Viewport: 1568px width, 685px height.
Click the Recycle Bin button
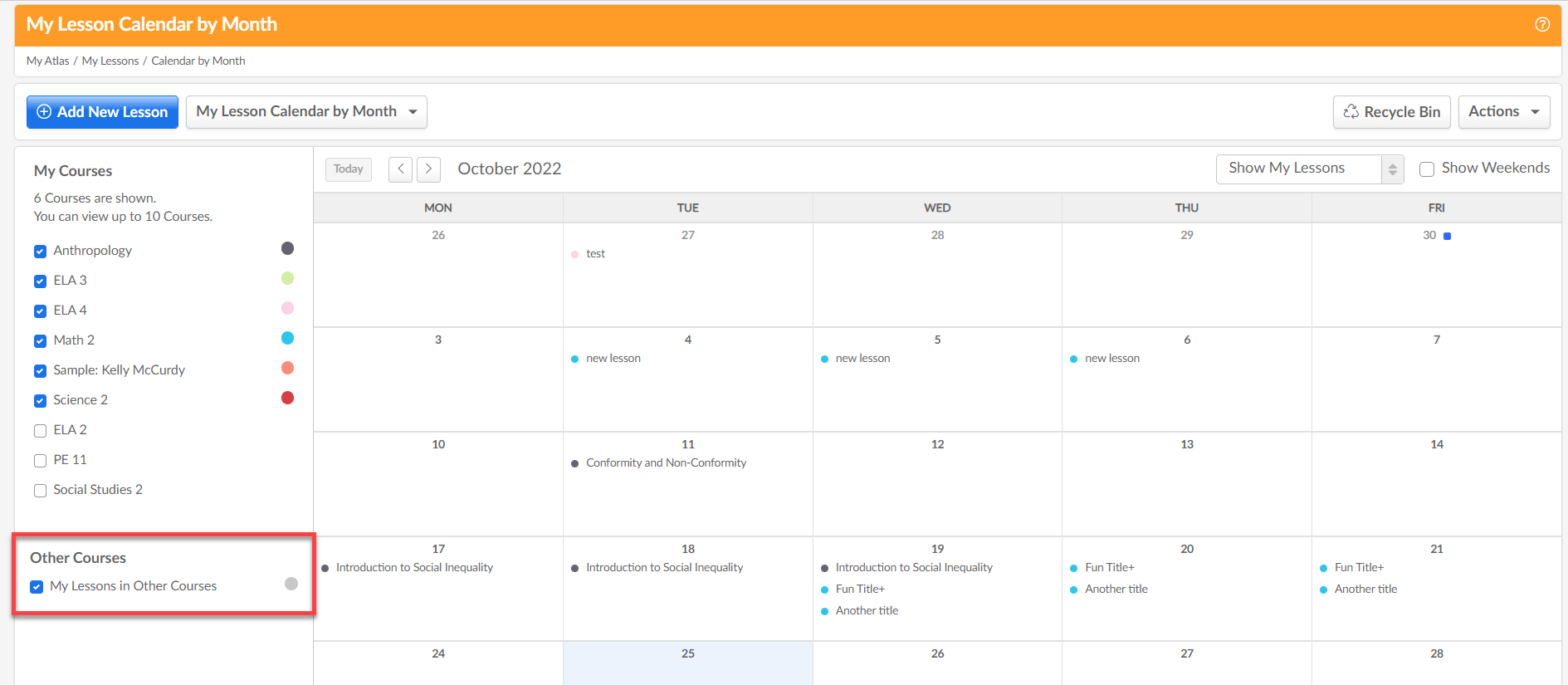click(x=1391, y=112)
